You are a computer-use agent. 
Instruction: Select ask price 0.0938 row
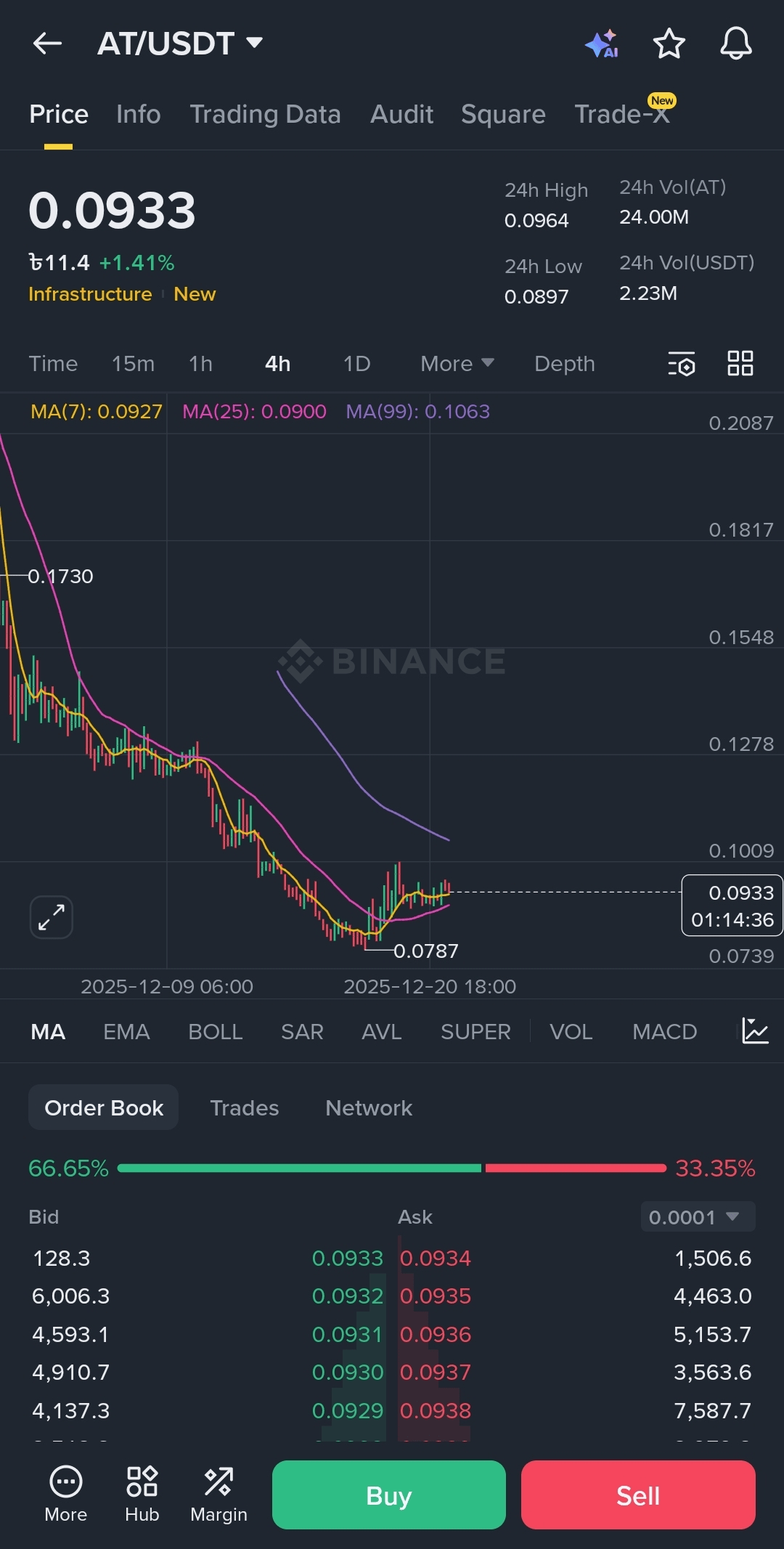point(436,1410)
